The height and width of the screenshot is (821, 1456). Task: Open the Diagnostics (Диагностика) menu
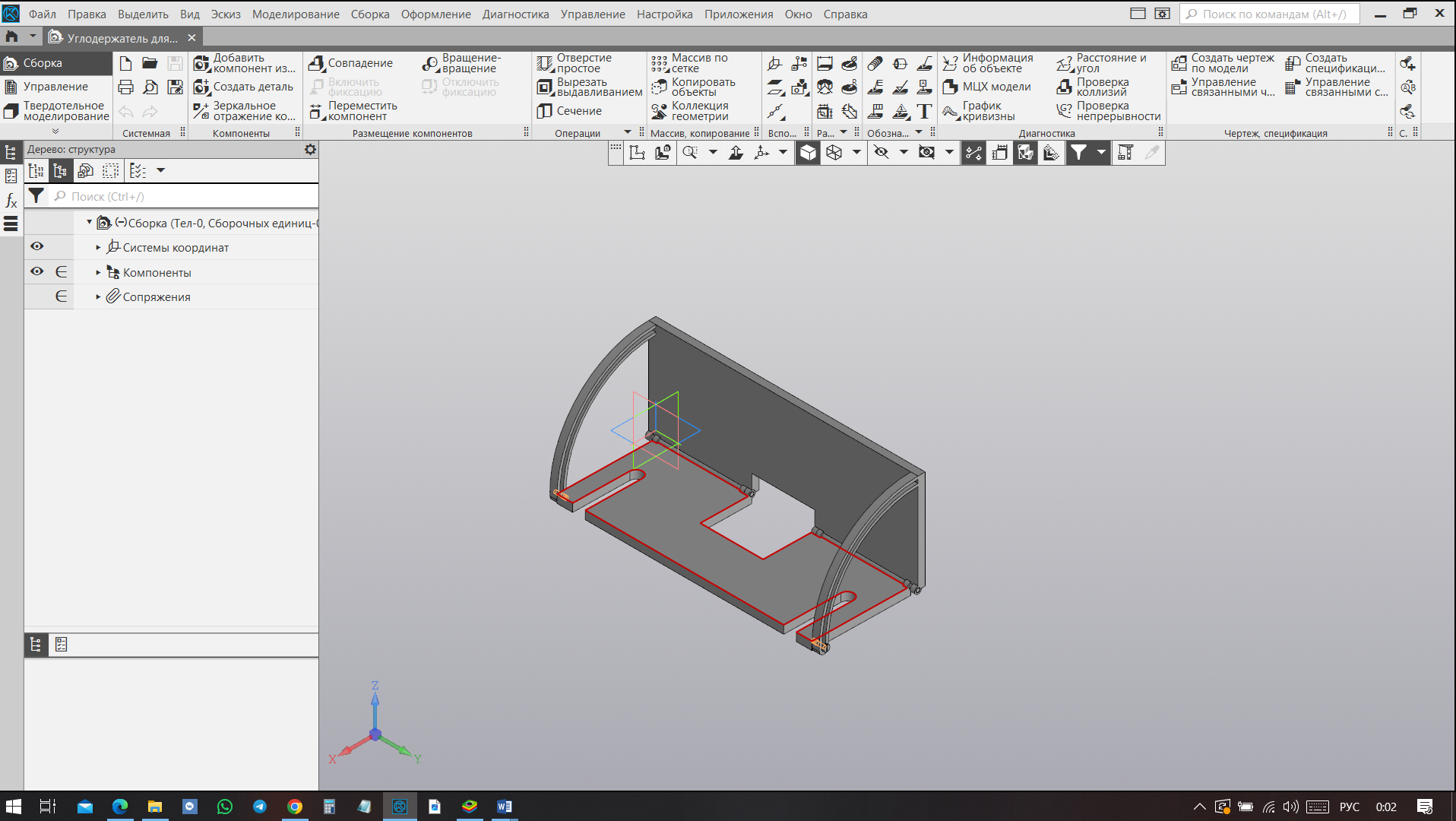515,14
